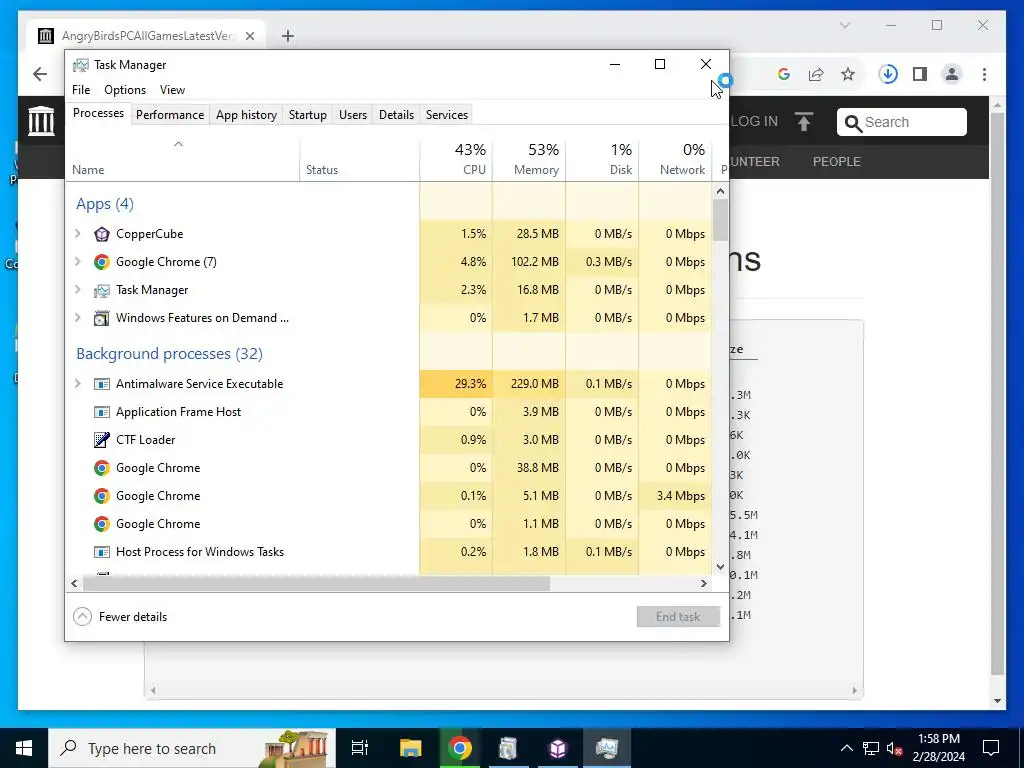1024x768 pixels.
Task: Click the Host Process for Windows Tasks icon
Action: [101, 552]
